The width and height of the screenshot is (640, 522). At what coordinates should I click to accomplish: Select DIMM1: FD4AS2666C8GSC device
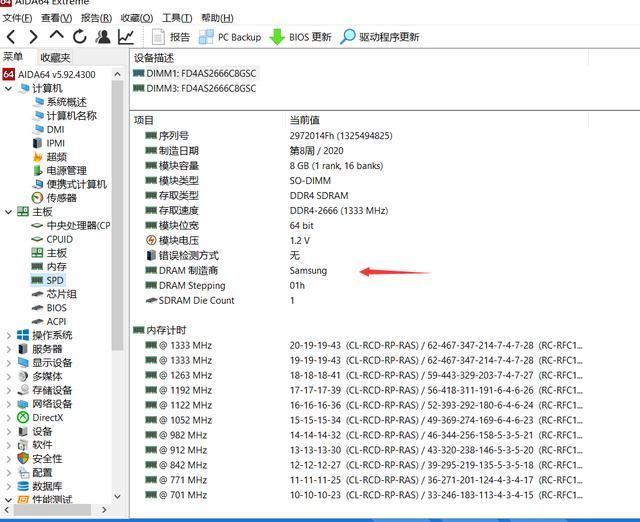(x=195, y=73)
